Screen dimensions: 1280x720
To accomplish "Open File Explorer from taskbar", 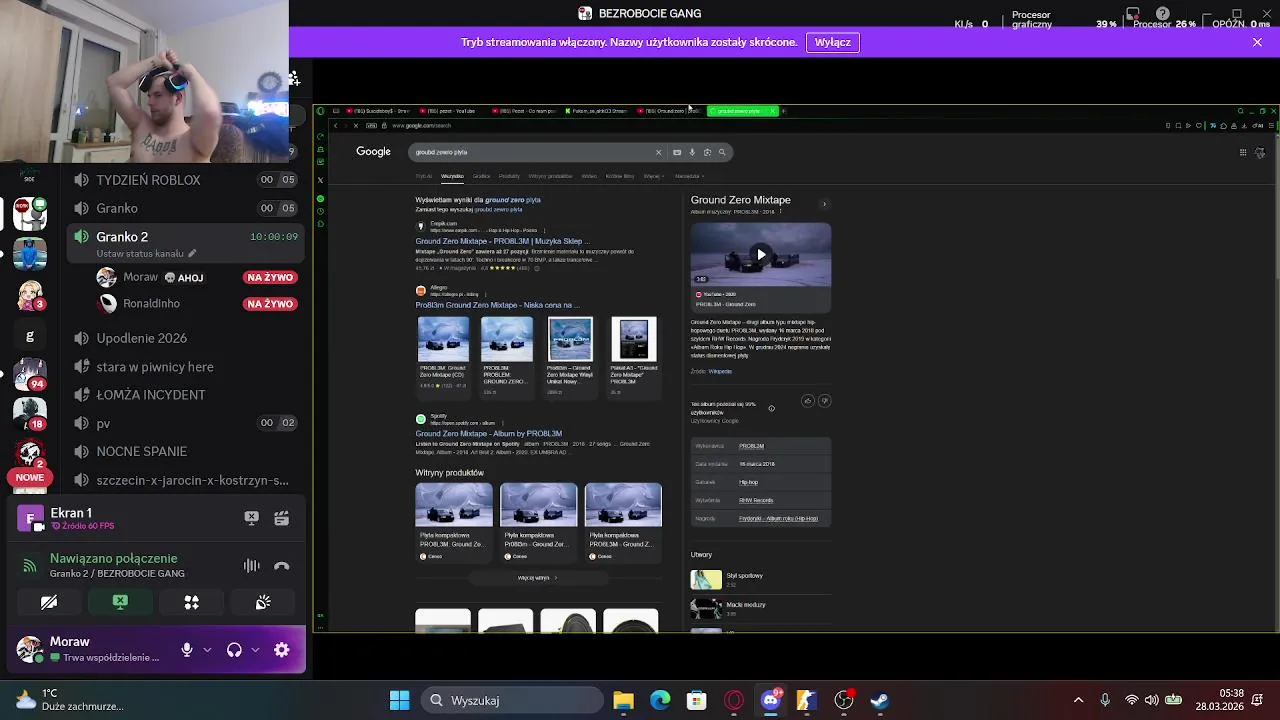I will [623, 700].
